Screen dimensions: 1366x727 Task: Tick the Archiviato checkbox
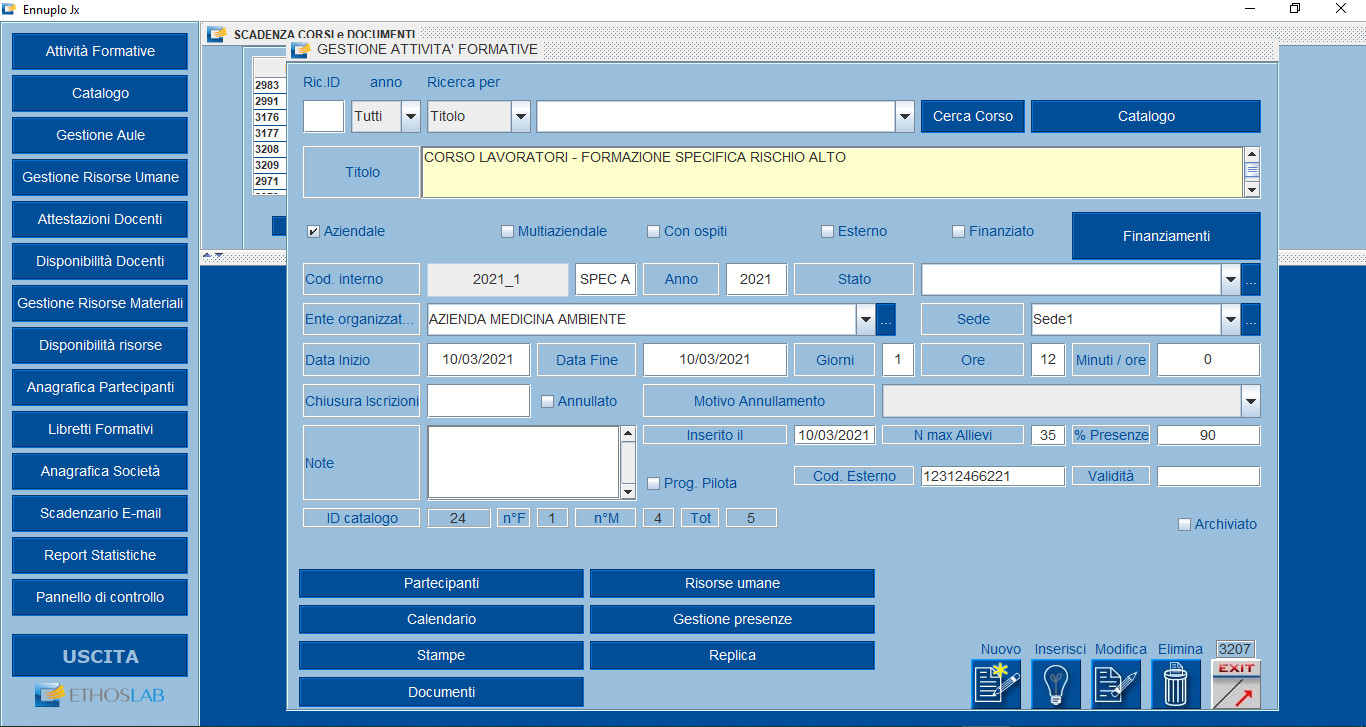coord(1185,525)
